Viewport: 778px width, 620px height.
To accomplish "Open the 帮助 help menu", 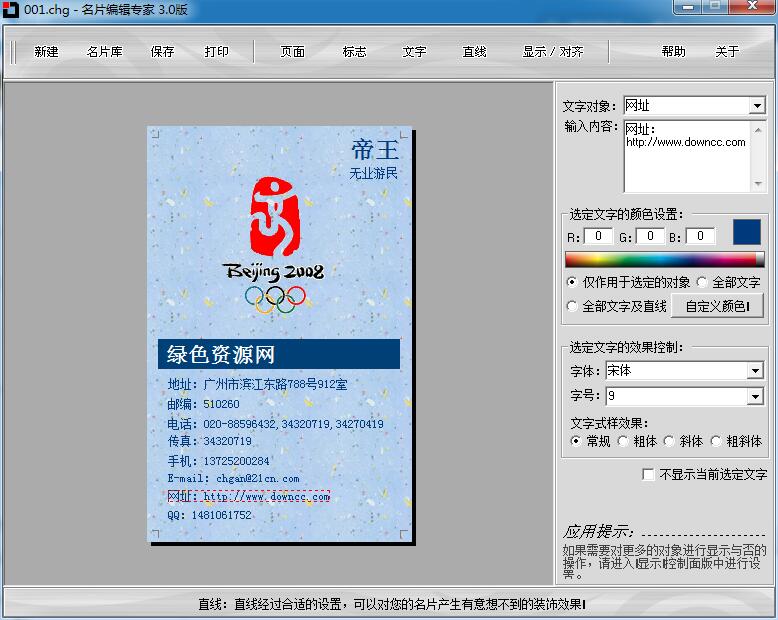I will (673, 52).
